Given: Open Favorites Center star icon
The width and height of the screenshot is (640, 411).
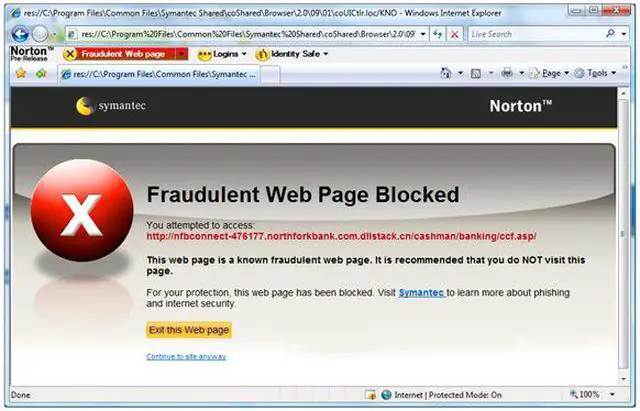Looking at the screenshot, I should tap(20, 74).
